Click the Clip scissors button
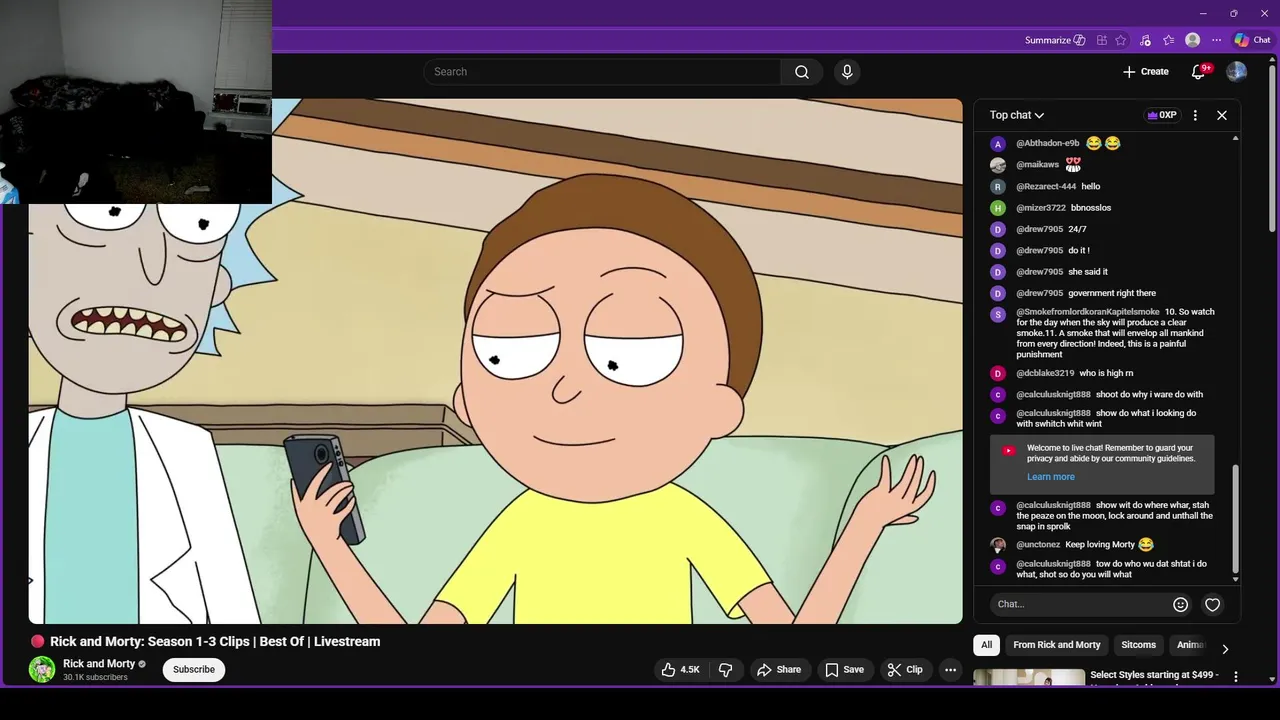Viewport: 1280px width, 720px height. click(x=905, y=670)
